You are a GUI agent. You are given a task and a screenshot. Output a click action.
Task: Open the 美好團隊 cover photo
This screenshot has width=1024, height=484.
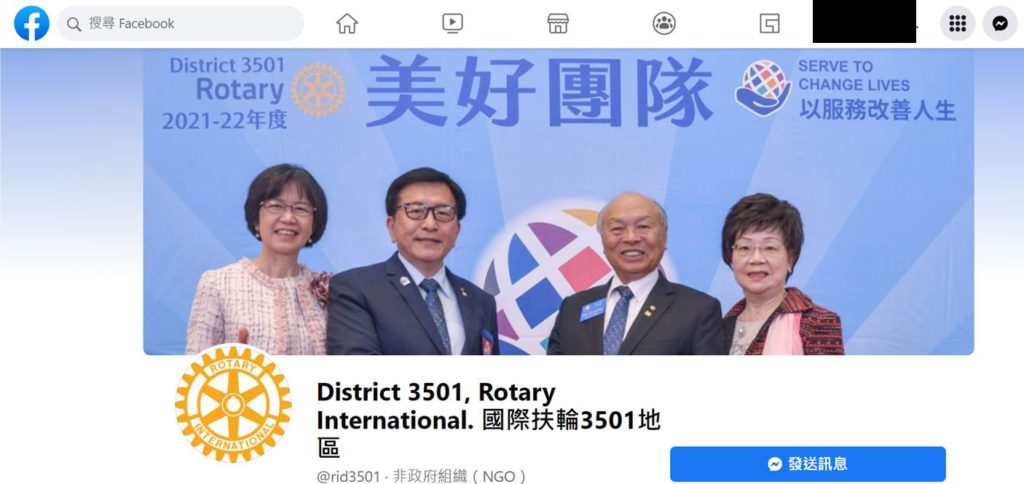tap(558, 202)
